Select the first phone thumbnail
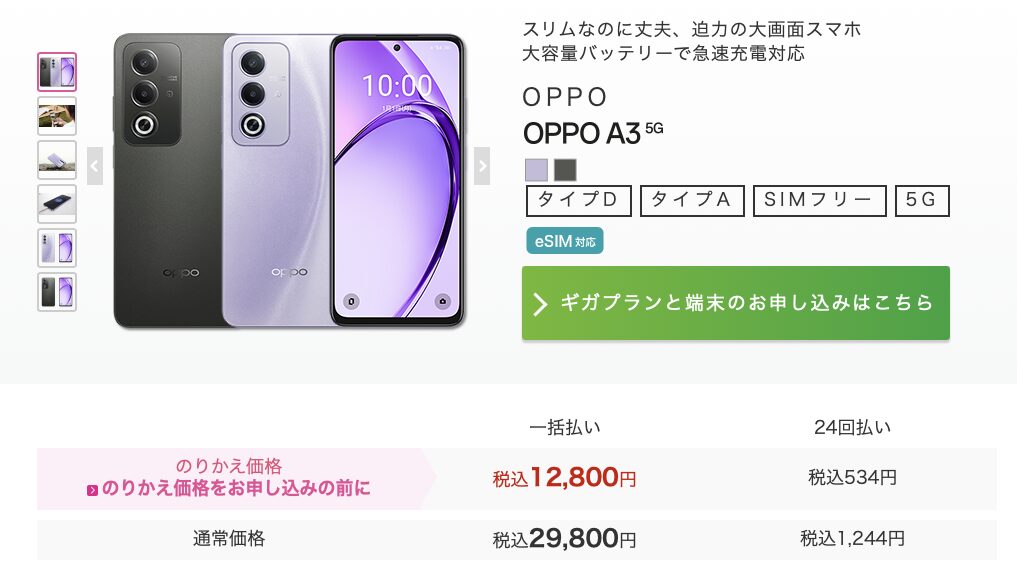 click(57, 72)
